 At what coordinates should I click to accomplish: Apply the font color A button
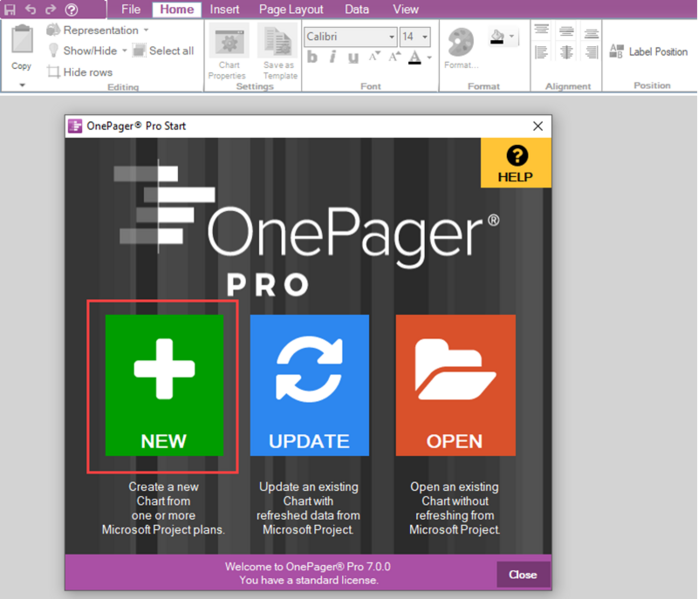point(414,57)
